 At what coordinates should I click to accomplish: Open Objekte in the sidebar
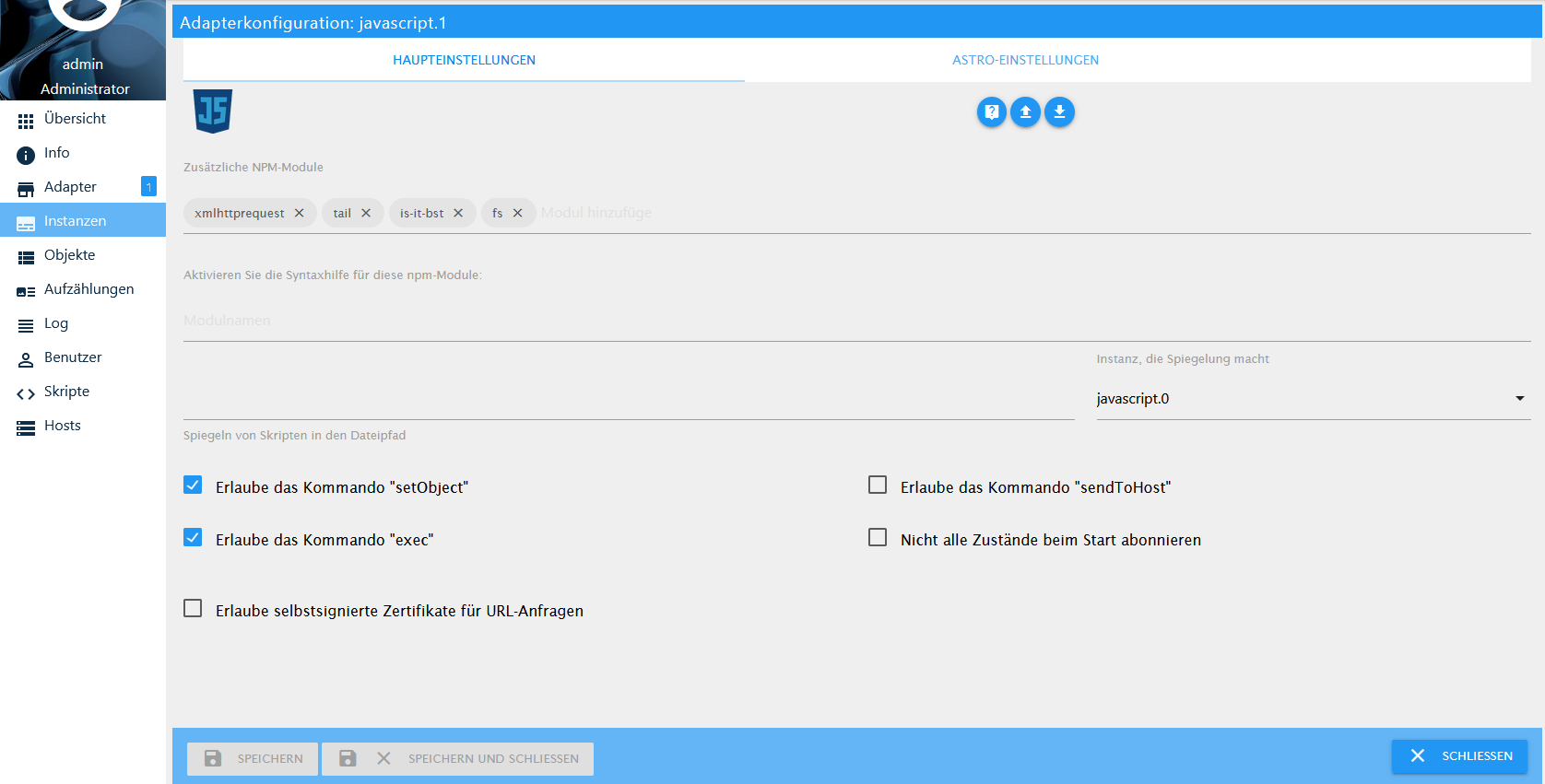click(x=83, y=255)
